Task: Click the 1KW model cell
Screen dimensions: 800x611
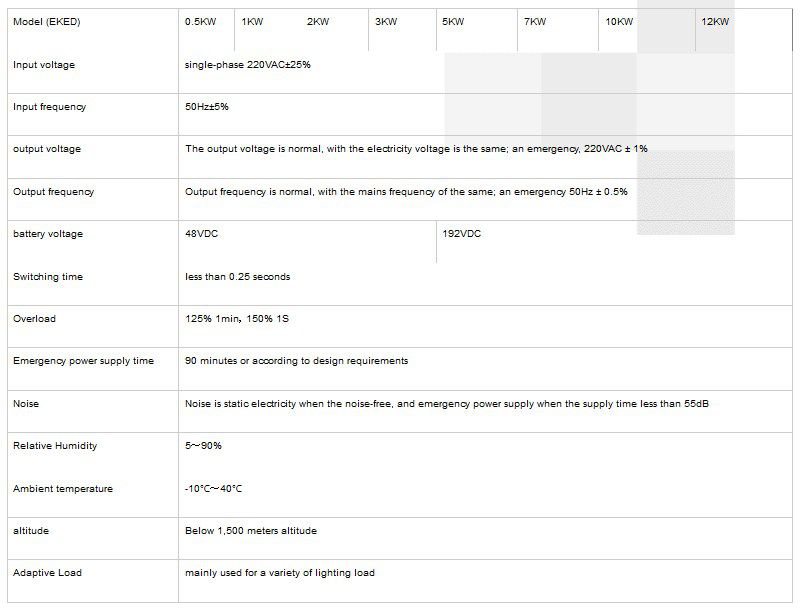Action: click(x=251, y=22)
